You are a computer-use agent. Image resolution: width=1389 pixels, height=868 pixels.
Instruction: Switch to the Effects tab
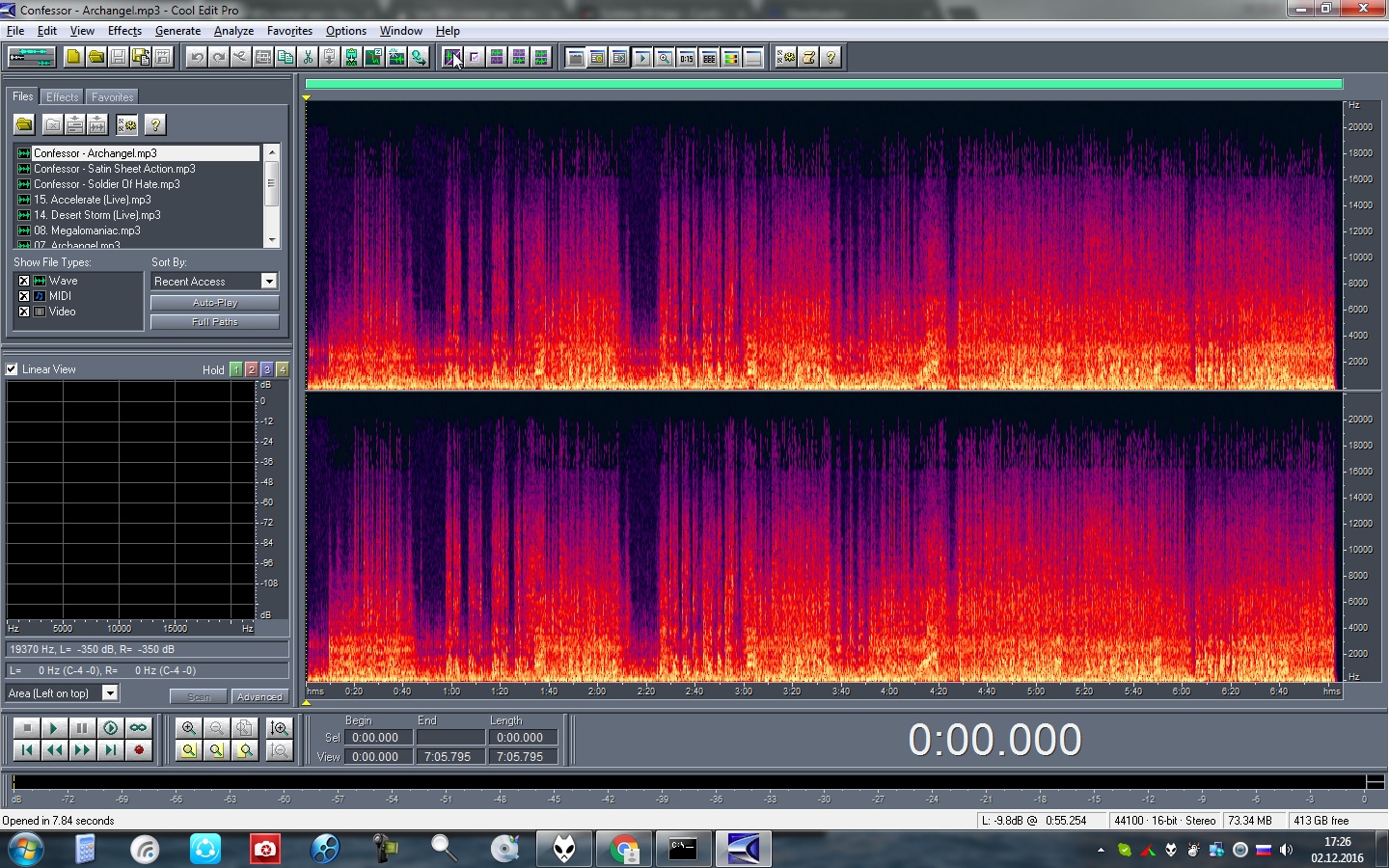(x=63, y=97)
